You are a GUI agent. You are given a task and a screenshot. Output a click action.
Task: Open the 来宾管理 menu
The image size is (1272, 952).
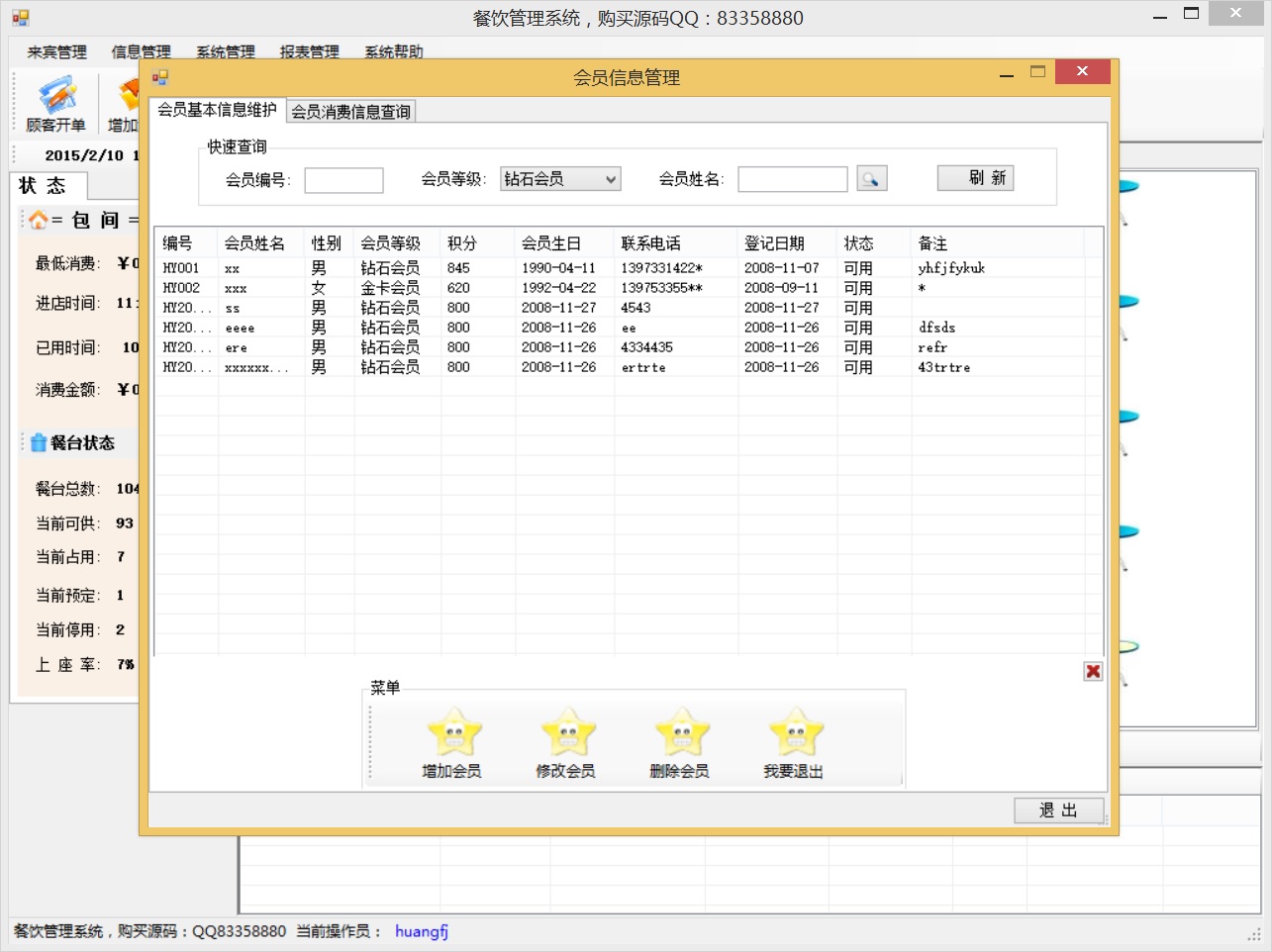56,51
